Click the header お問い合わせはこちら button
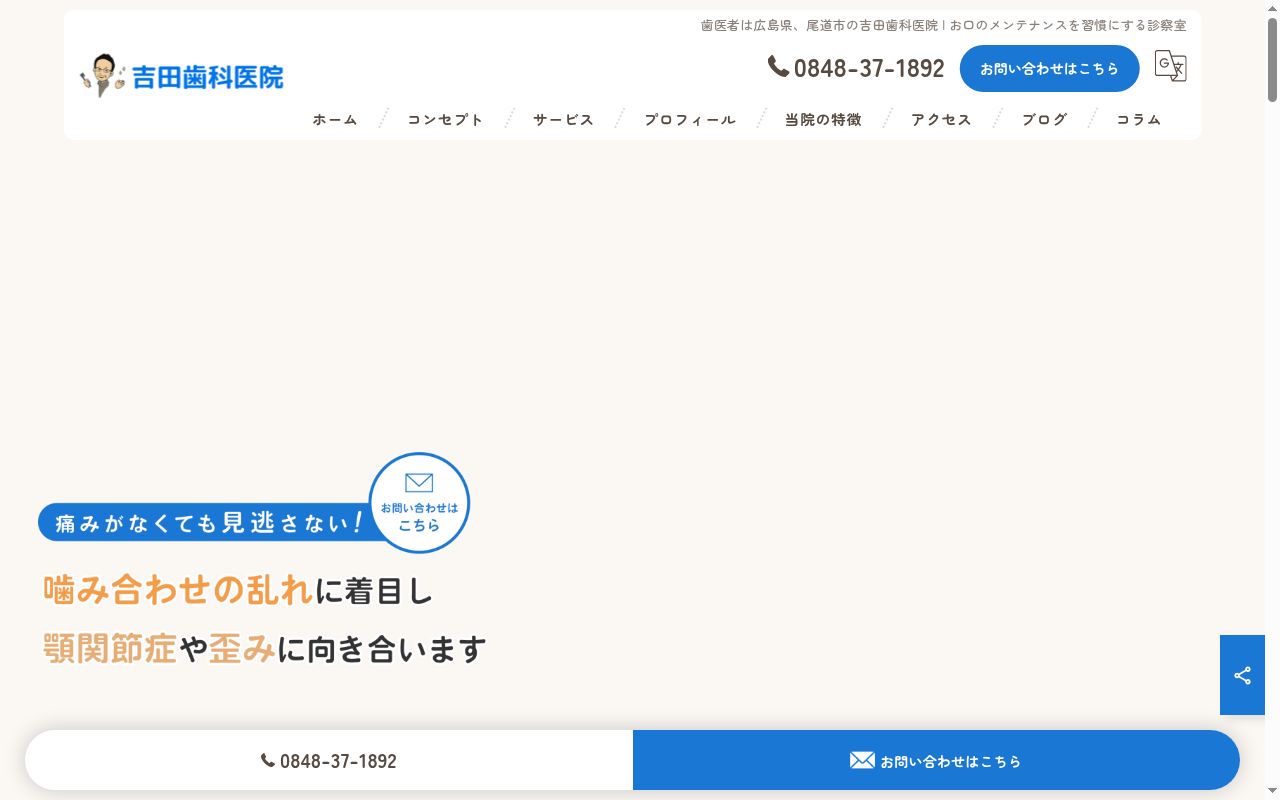1280x800 pixels. pos(1049,68)
